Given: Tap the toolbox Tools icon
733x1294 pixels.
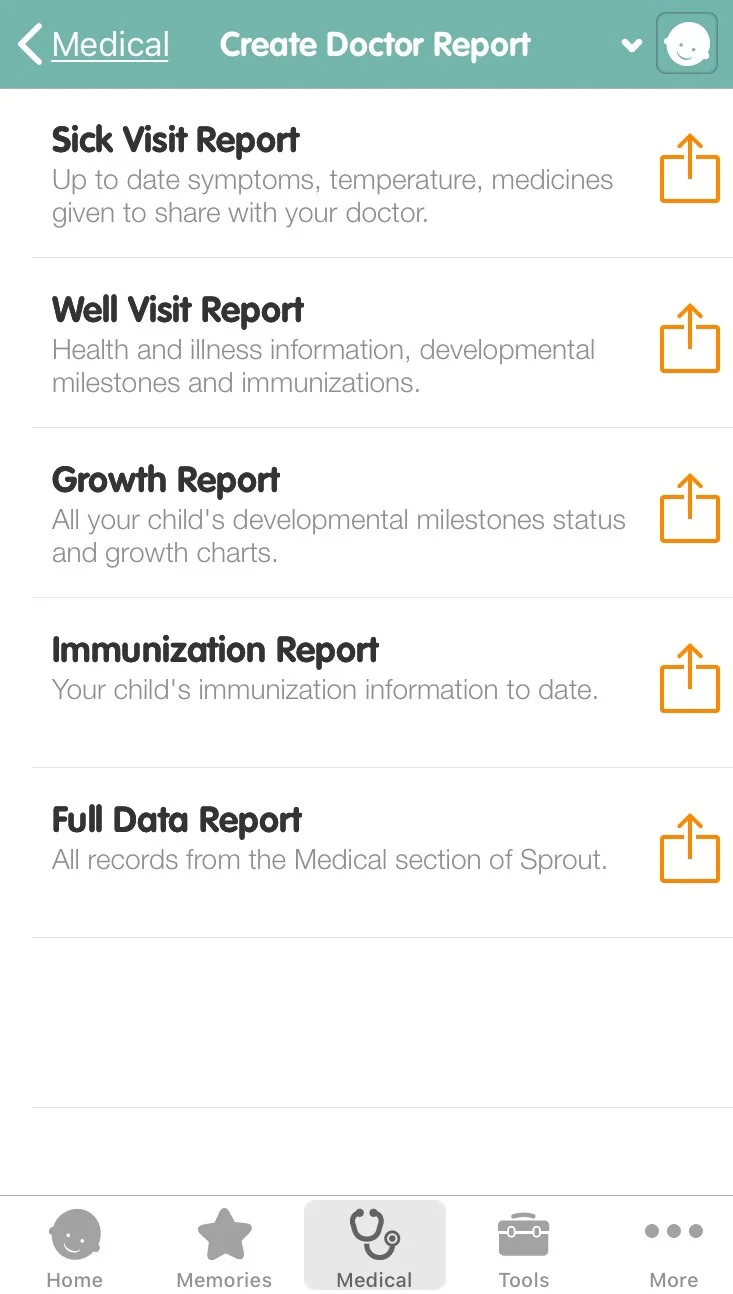Looking at the screenshot, I should [x=524, y=1236].
